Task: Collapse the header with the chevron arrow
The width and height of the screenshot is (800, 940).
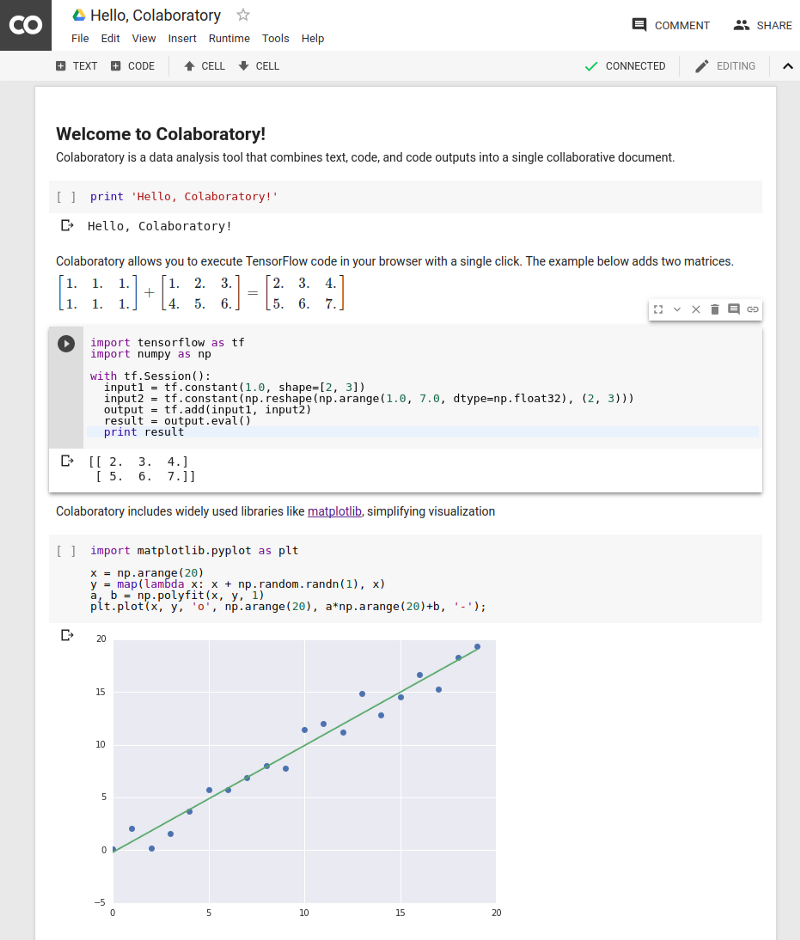Action: [787, 66]
